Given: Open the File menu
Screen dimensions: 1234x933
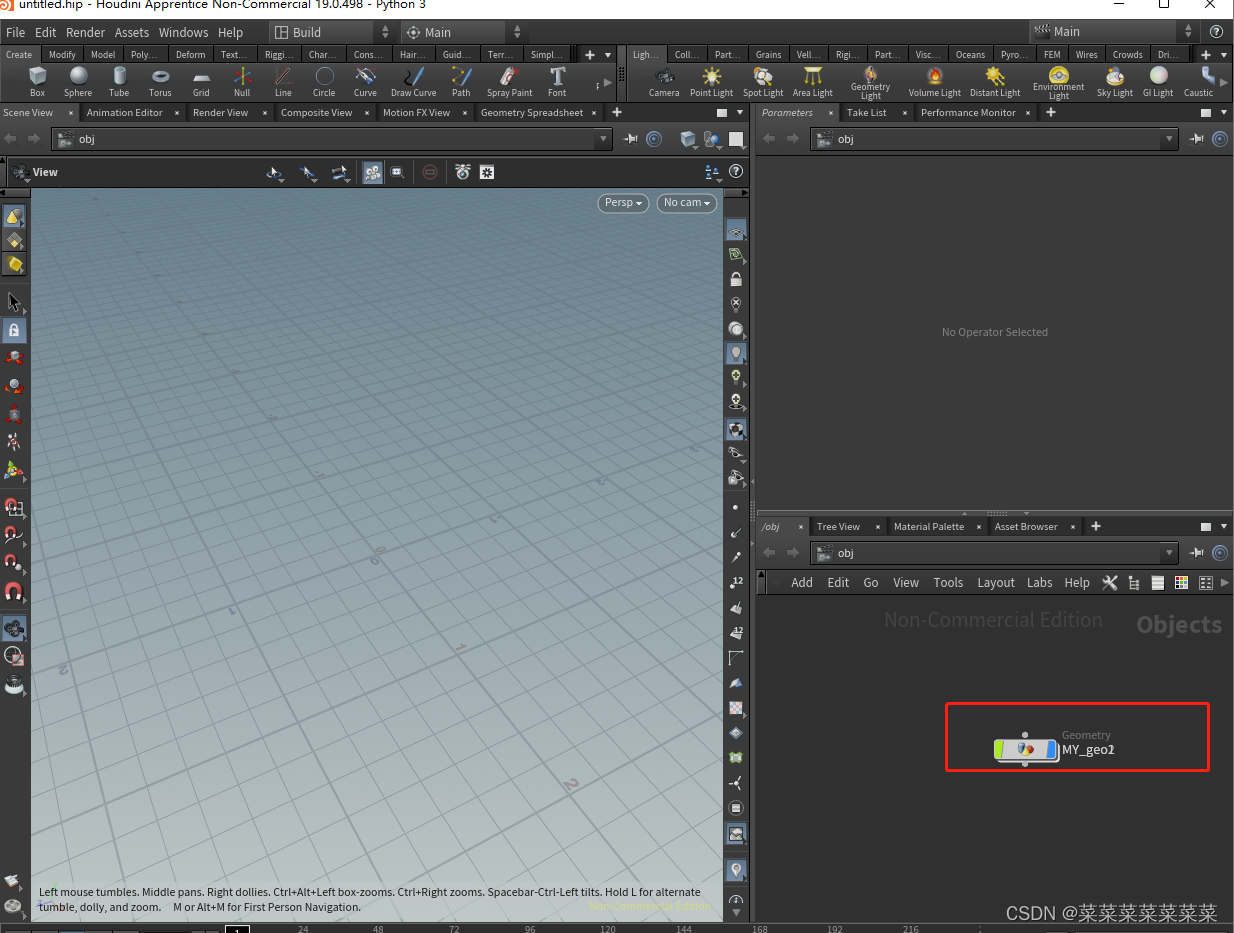Looking at the screenshot, I should 16,32.
